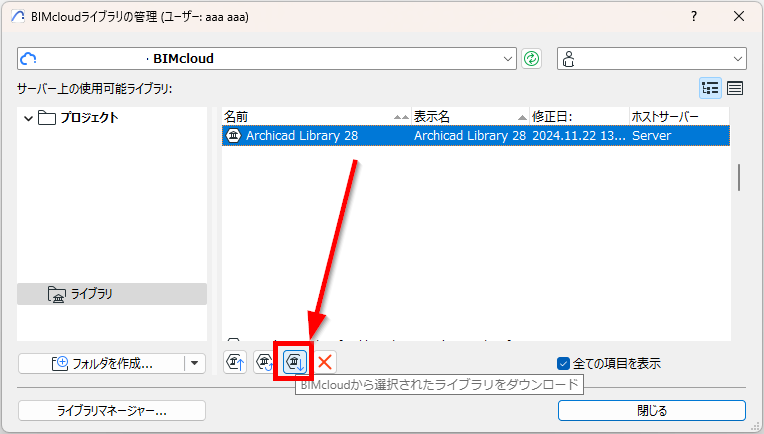The image size is (764, 434).
Task: Toggle the 全ての項目を表示 checkbox
Action: point(563,363)
